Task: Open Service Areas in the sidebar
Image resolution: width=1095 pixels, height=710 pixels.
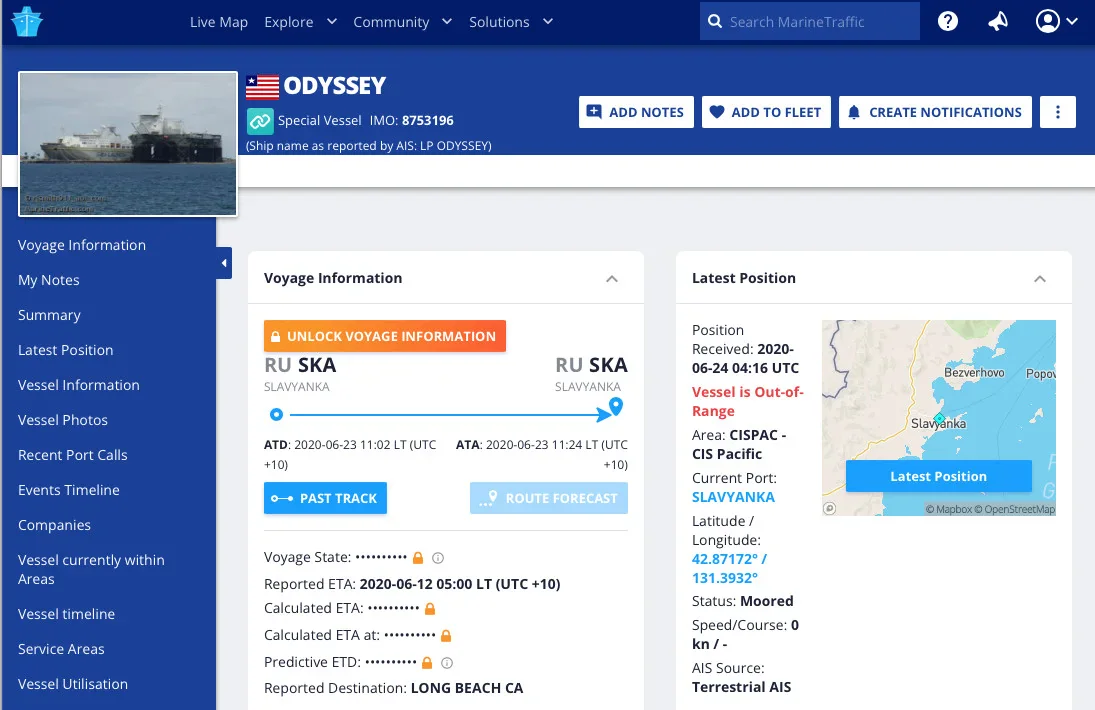Action: click(x=61, y=649)
